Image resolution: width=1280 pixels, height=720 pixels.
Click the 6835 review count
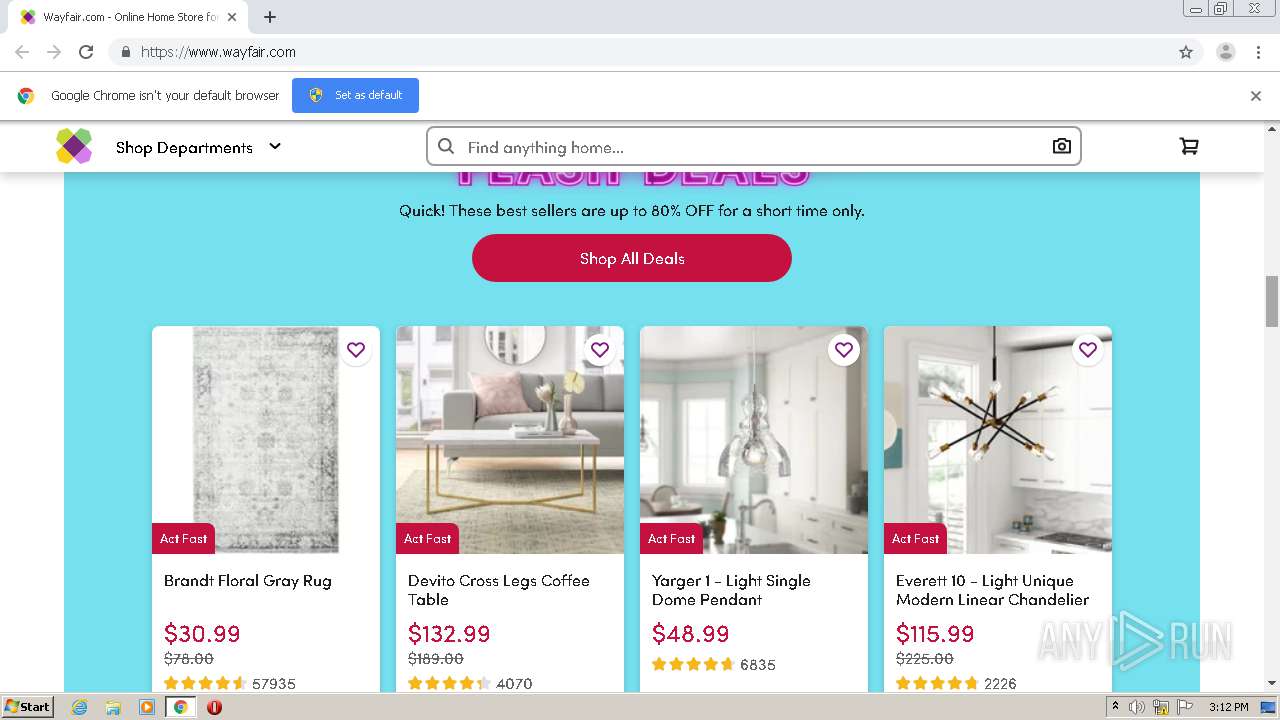(x=758, y=665)
